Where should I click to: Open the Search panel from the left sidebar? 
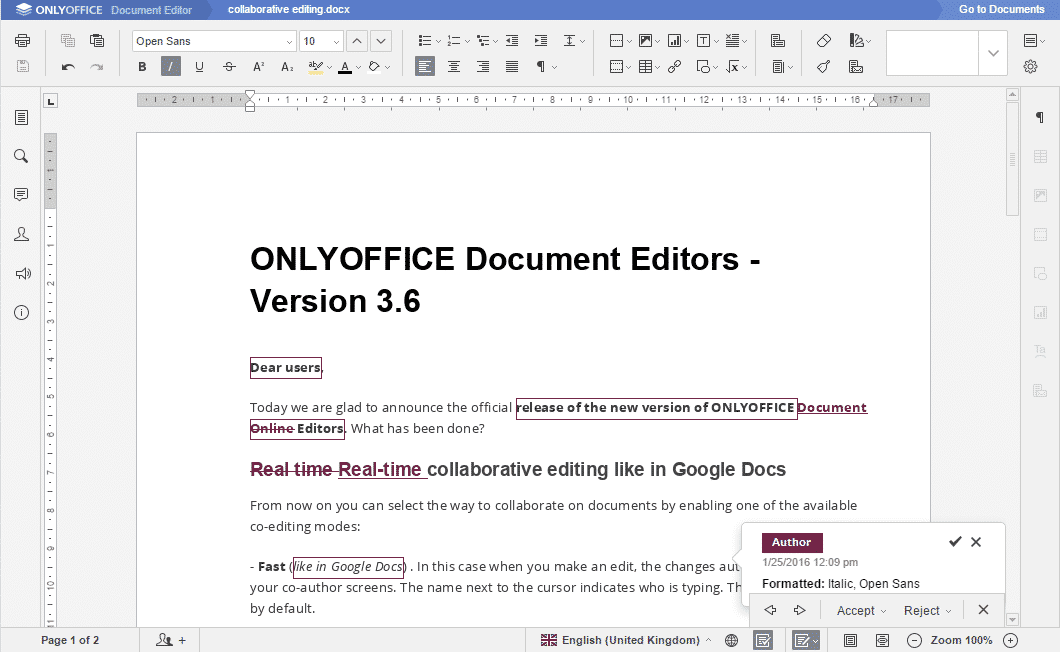[20, 156]
